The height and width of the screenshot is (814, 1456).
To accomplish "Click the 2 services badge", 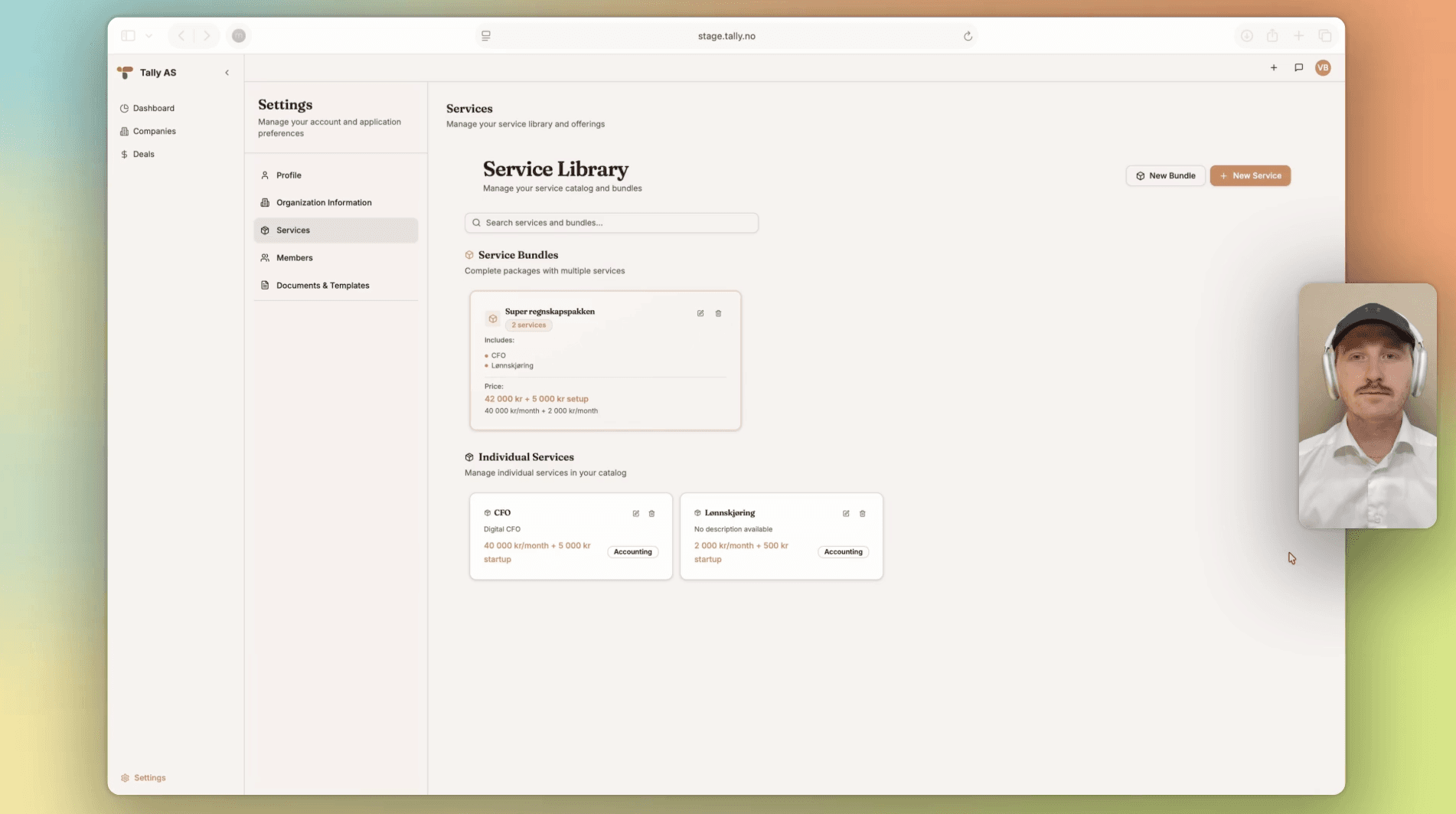I will point(529,325).
